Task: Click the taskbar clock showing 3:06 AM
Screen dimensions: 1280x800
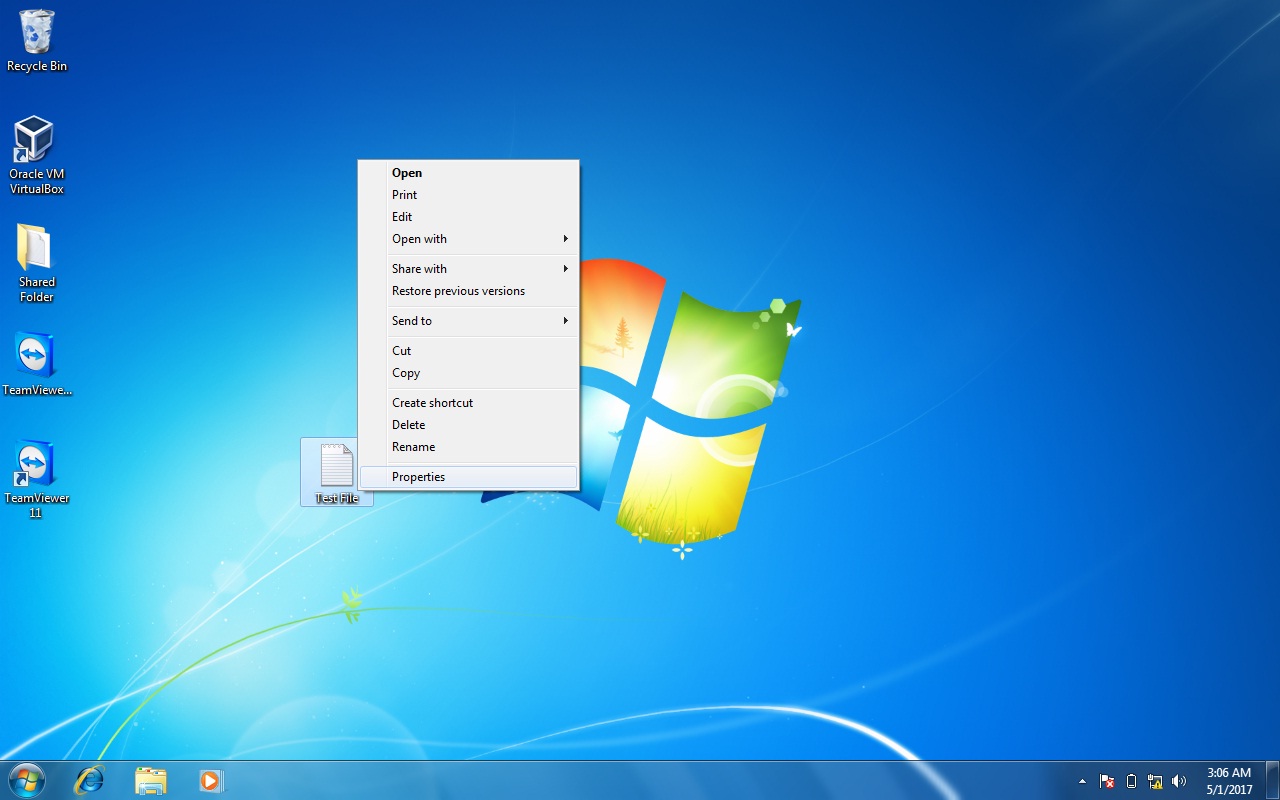Action: (1229, 781)
